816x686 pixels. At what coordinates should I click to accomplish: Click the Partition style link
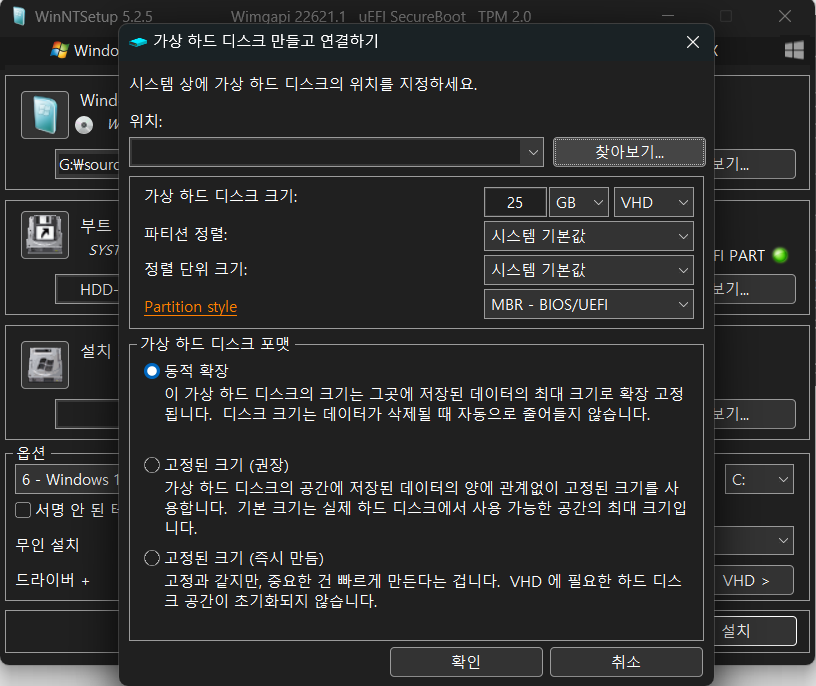[x=190, y=307]
